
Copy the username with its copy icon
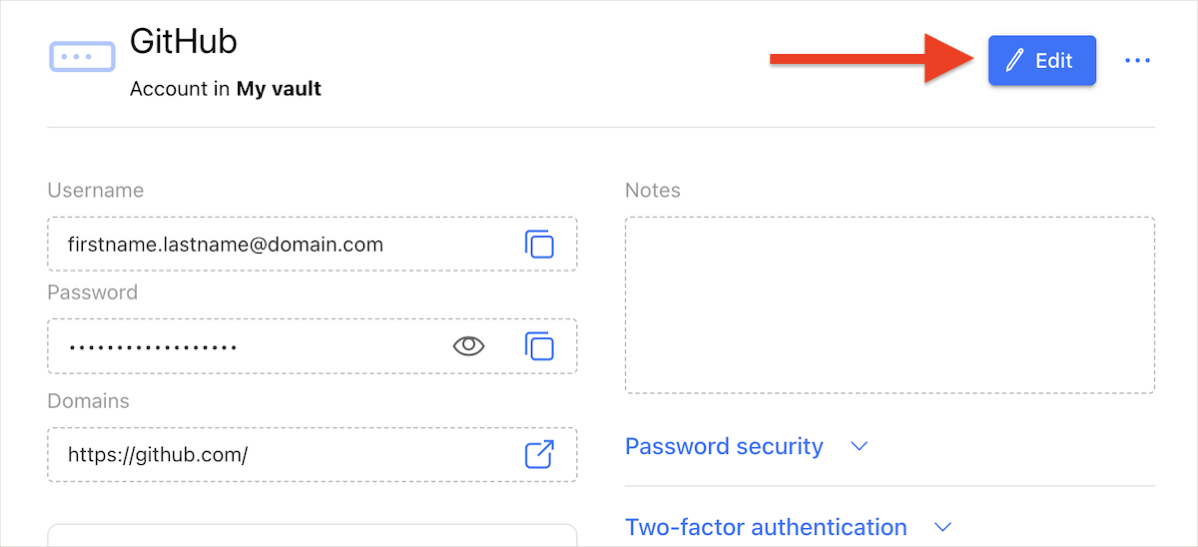[x=539, y=244]
